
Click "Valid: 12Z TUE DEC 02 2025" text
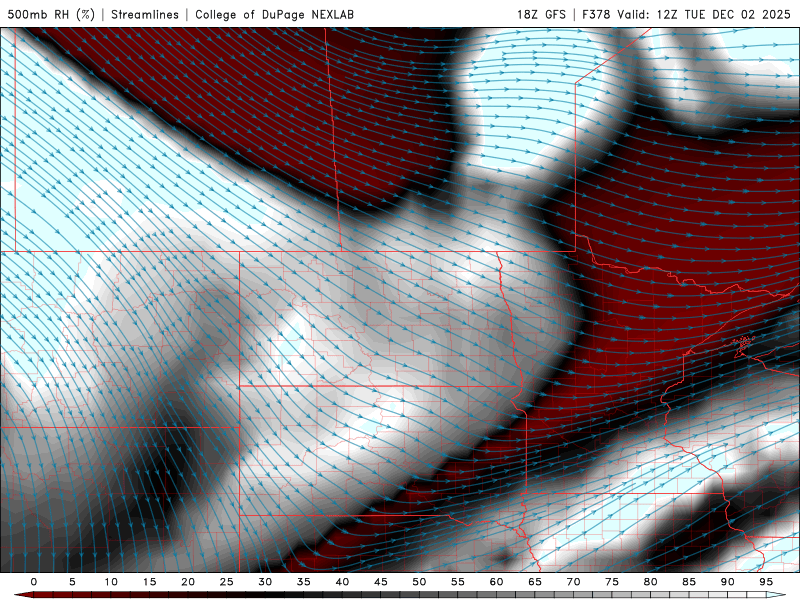pyautogui.click(x=704, y=14)
